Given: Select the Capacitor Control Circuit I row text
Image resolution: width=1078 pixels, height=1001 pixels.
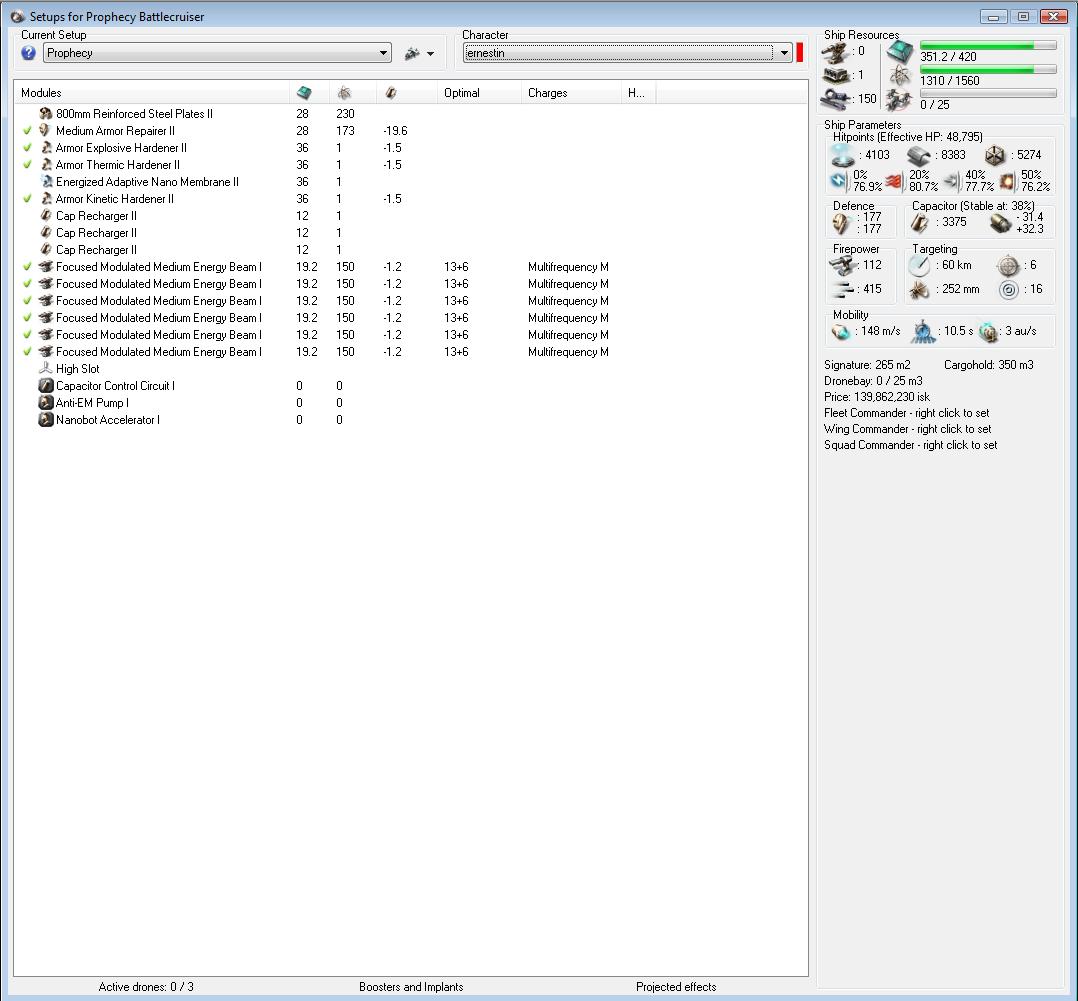Looking at the screenshot, I should (116, 386).
